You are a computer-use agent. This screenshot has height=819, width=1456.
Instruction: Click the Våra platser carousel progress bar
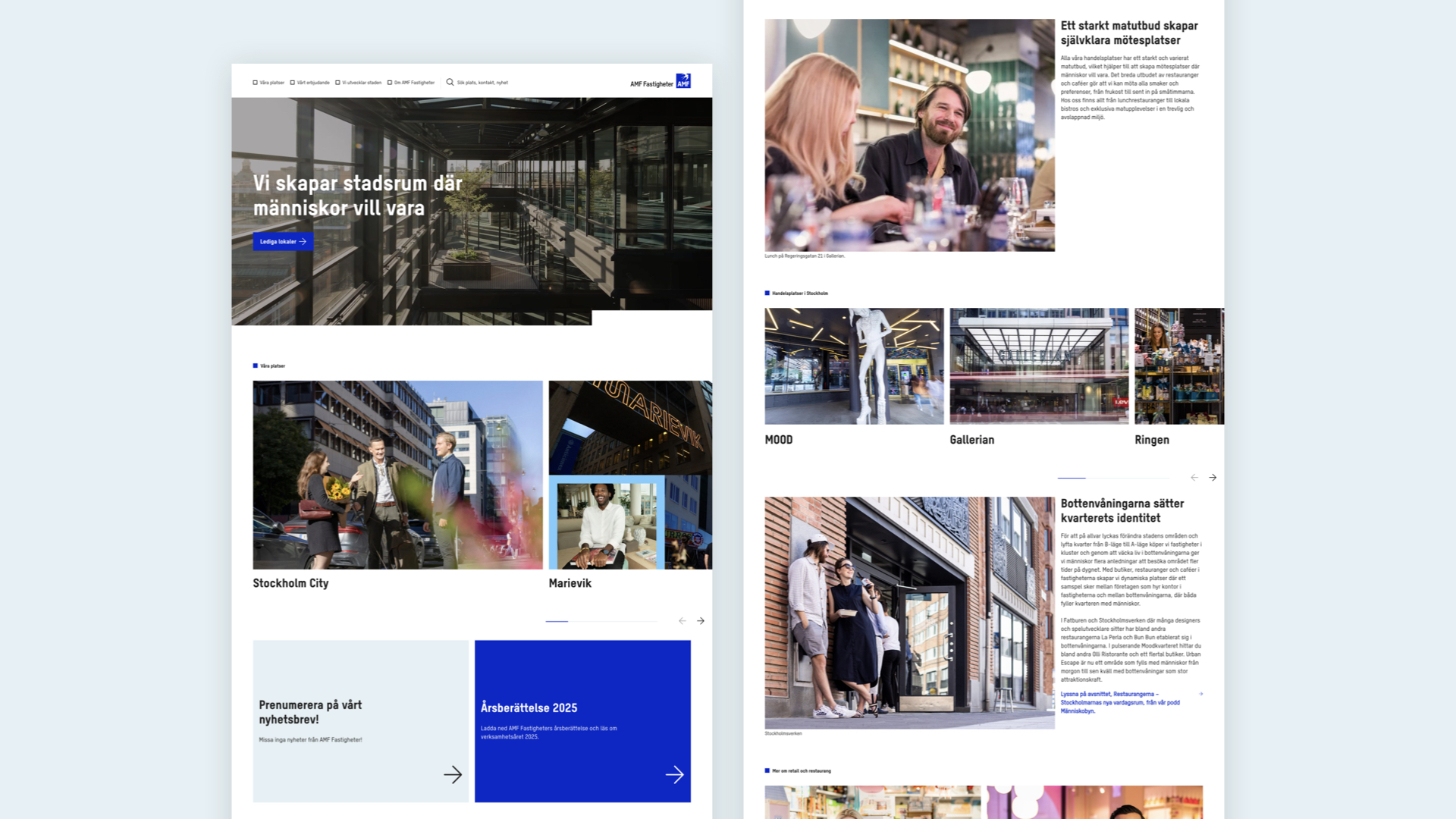point(601,621)
